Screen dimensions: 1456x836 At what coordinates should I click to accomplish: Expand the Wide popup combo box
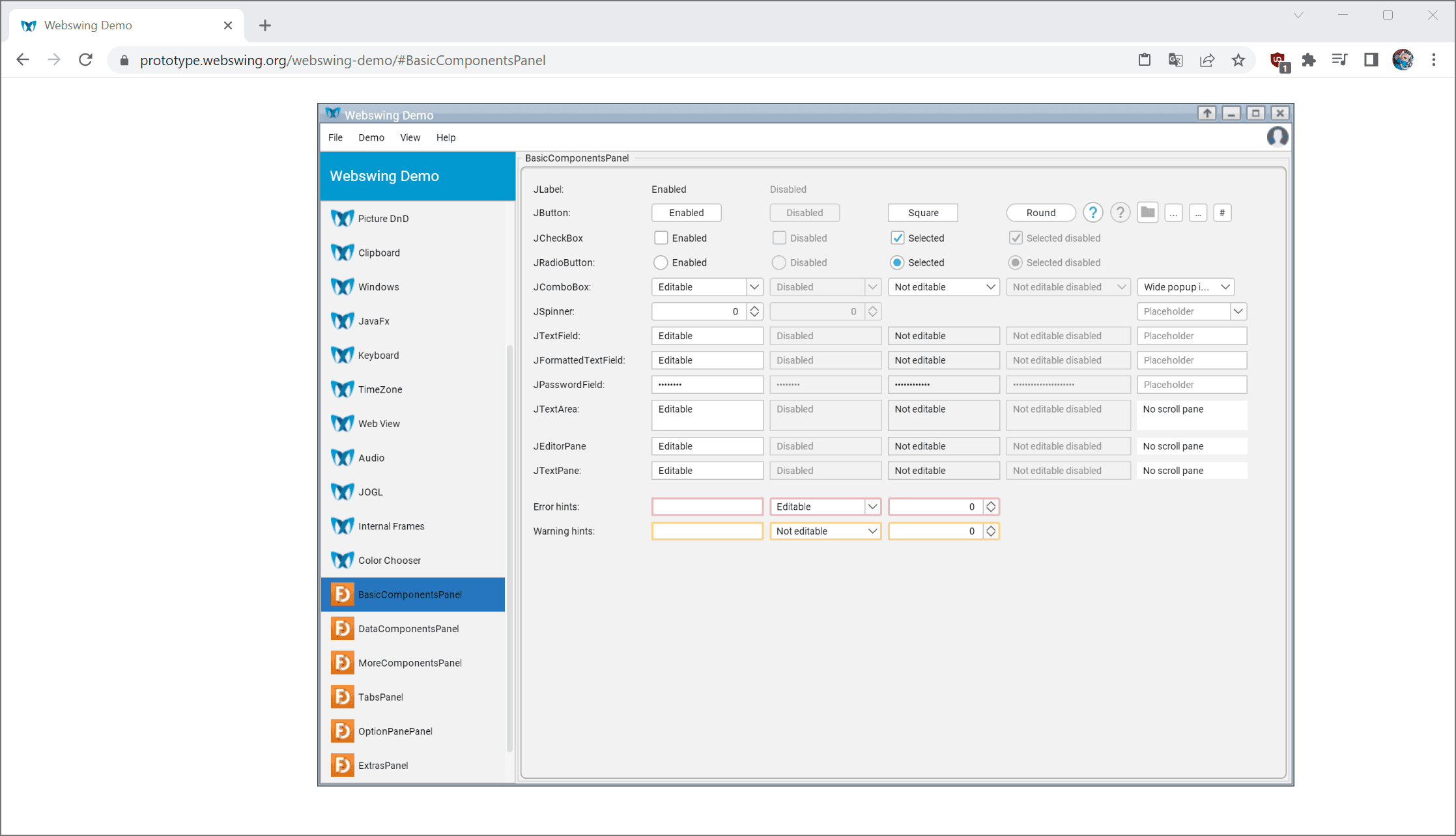pos(1225,286)
